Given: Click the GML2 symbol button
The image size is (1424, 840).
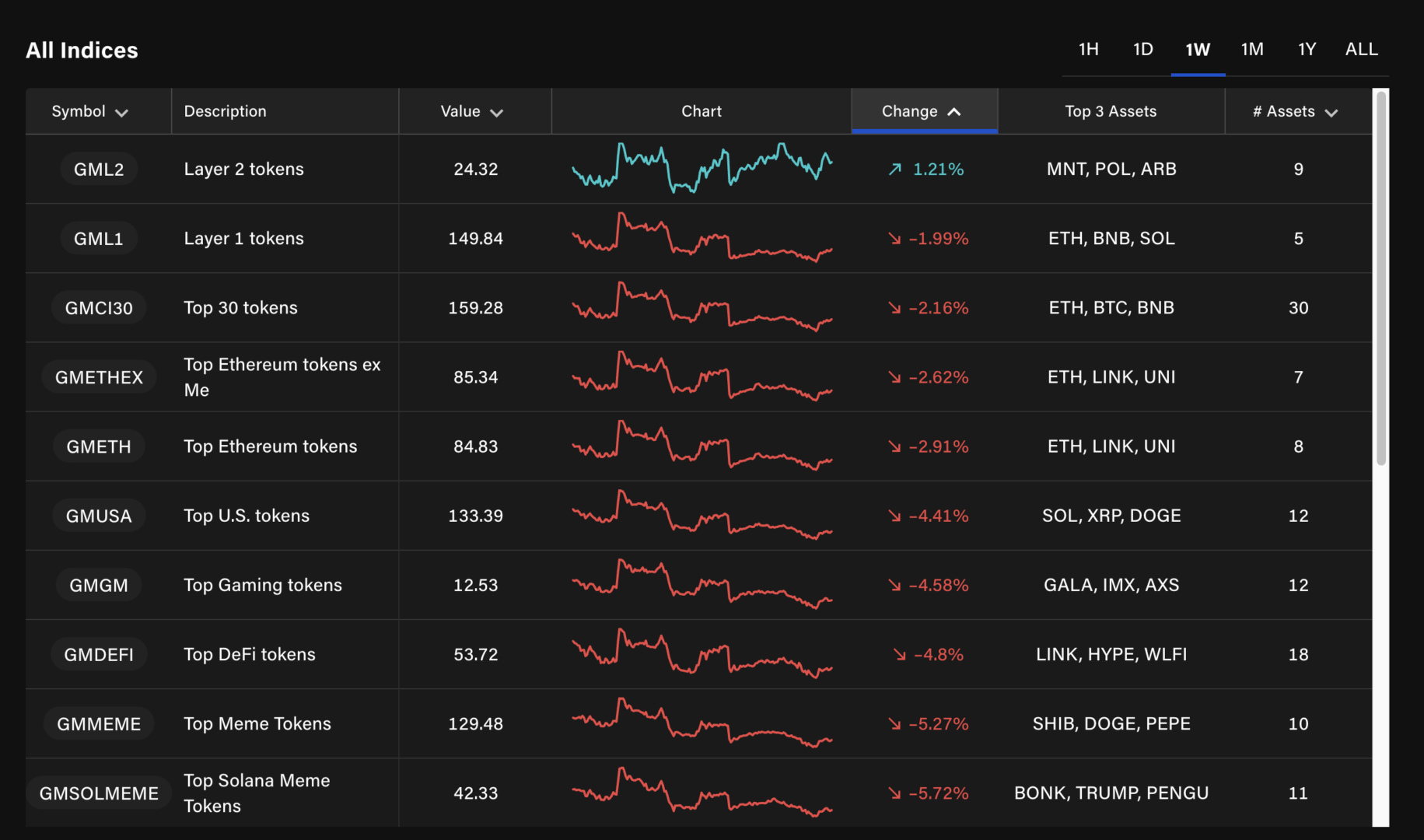Looking at the screenshot, I should [99, 168].
